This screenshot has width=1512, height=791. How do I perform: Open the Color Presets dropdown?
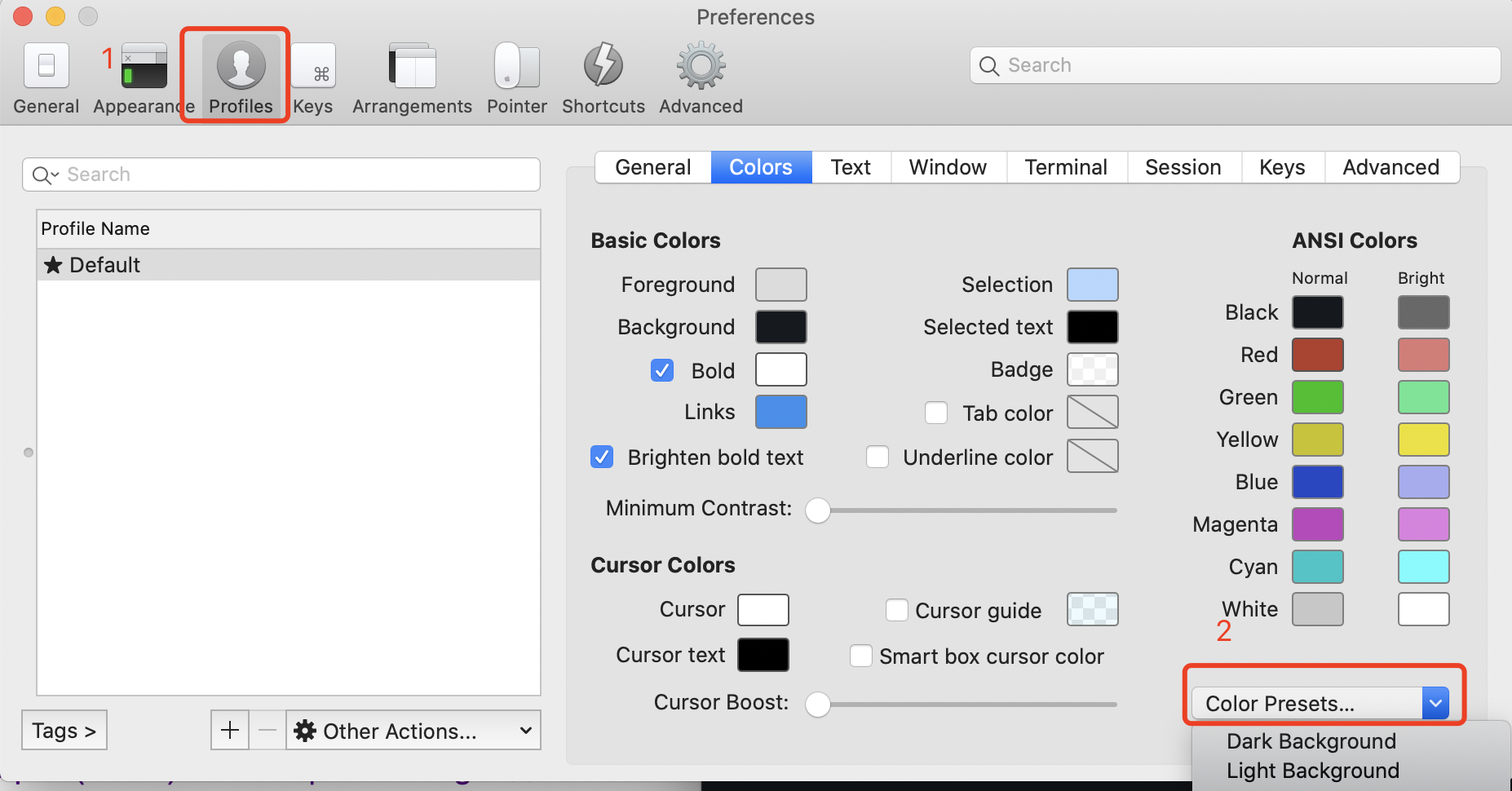[1322, 702]
